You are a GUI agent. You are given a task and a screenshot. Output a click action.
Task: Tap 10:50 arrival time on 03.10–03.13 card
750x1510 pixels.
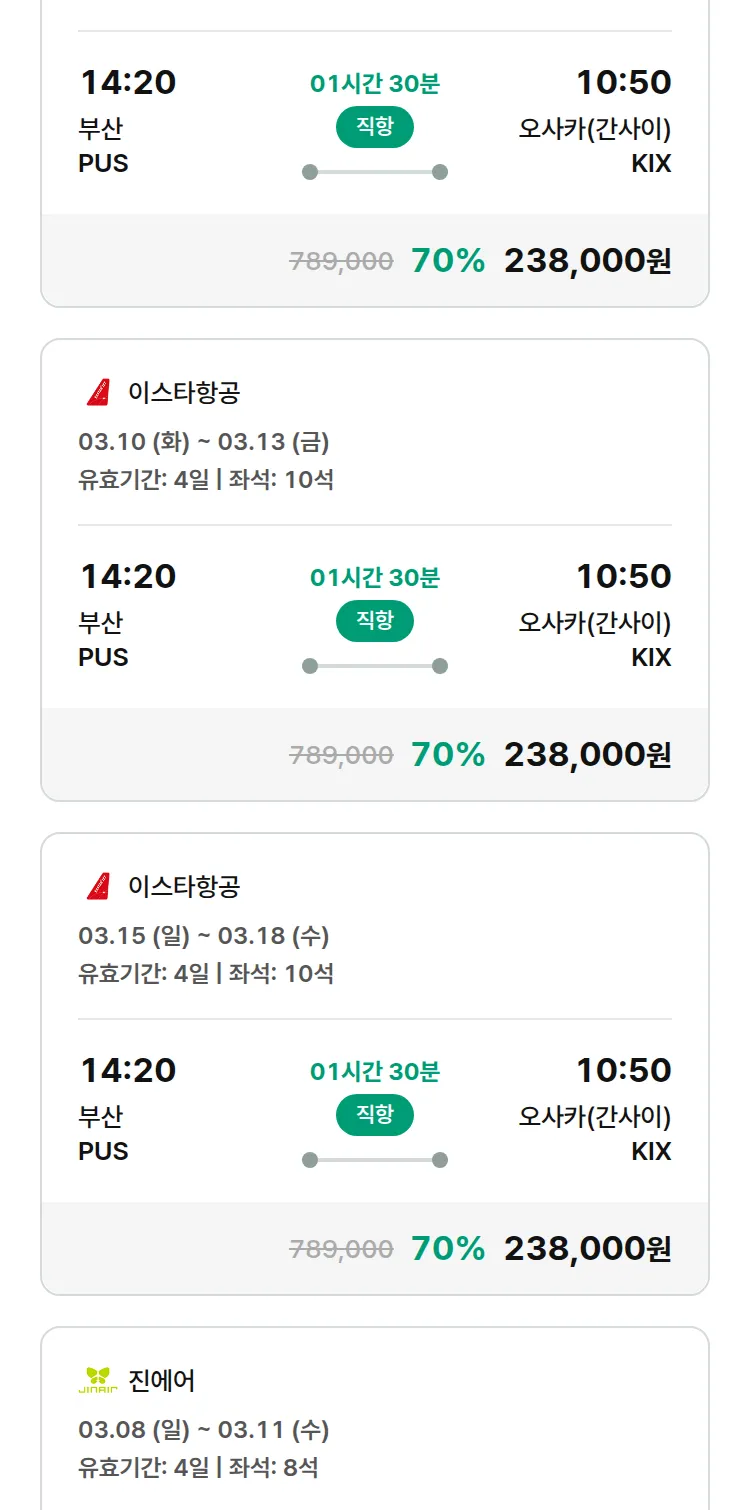623,576
